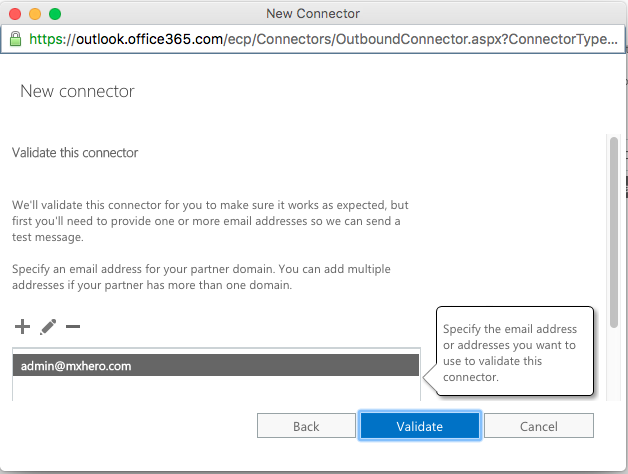Click the validation help tooltip bubble
This screenshot has width=628, height=474.
click(514, 351)
